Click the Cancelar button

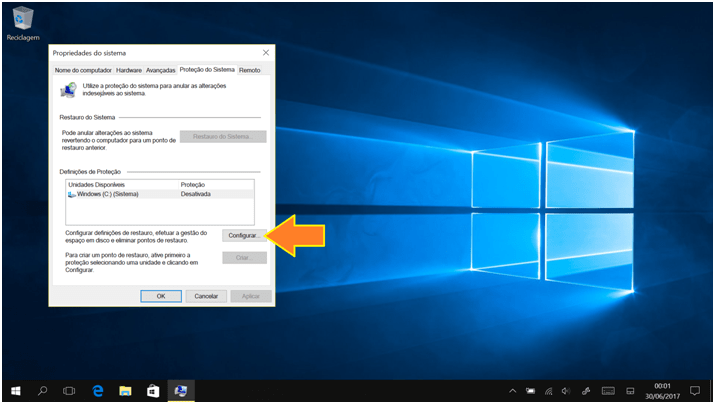click(206, 296)
